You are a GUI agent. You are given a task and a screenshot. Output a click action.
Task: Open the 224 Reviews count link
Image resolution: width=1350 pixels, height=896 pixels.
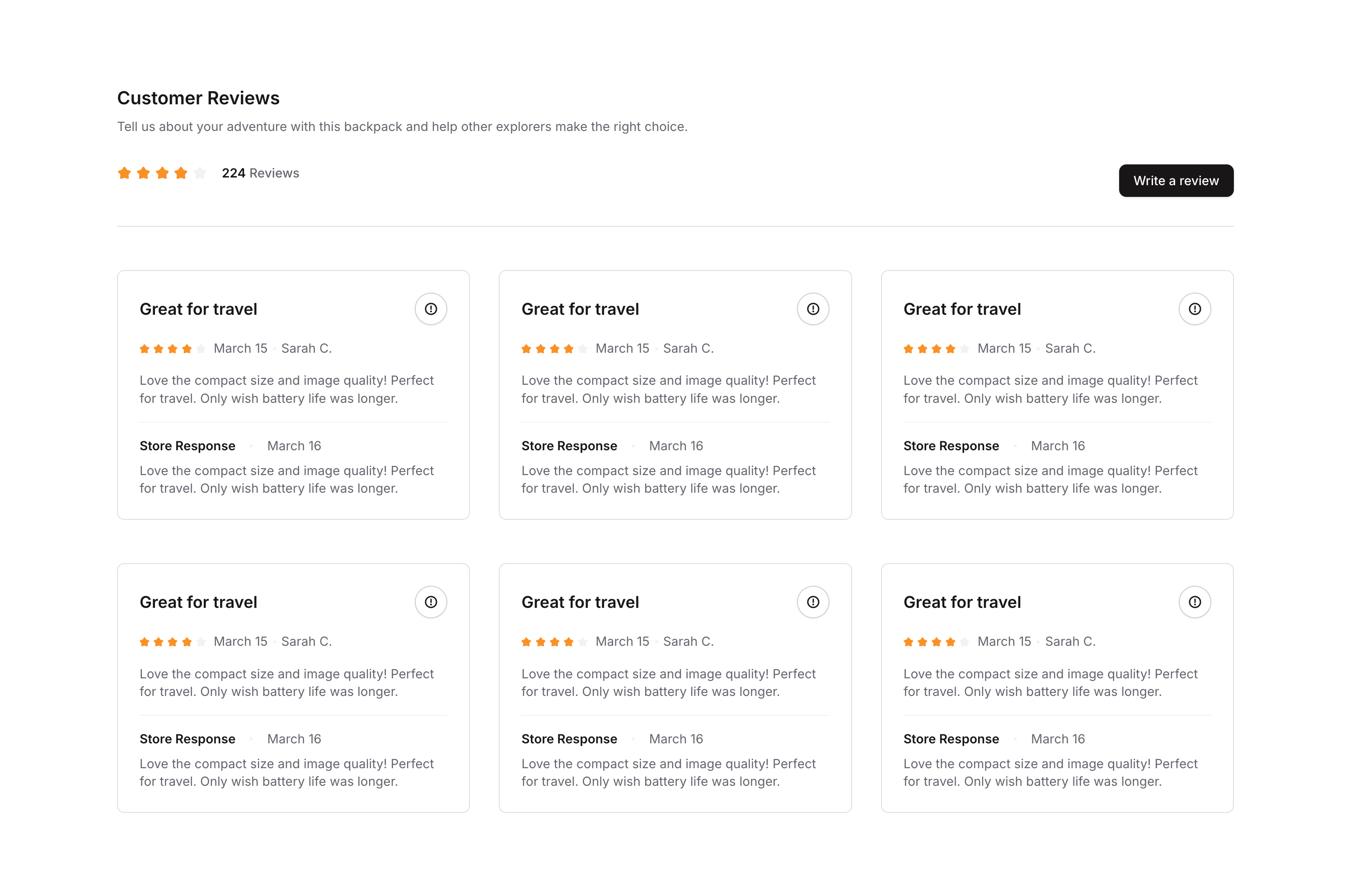tap(260, 173)
